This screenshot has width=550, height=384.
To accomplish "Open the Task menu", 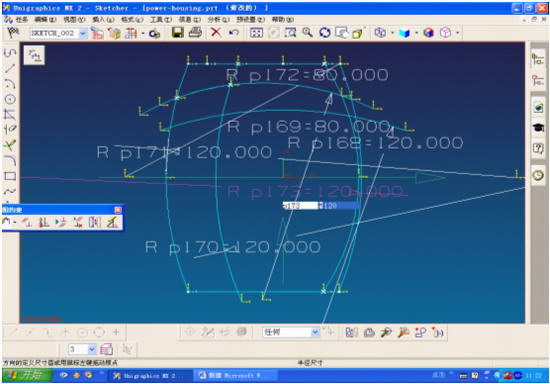I will click(21, 19).
